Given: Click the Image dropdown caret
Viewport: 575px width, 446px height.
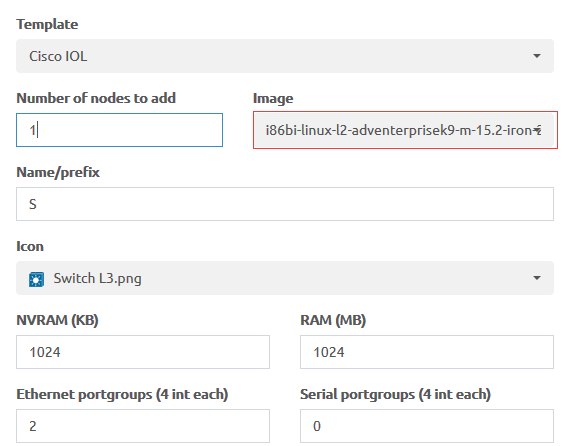Looking at the screenshot, I should pos(537,130).
